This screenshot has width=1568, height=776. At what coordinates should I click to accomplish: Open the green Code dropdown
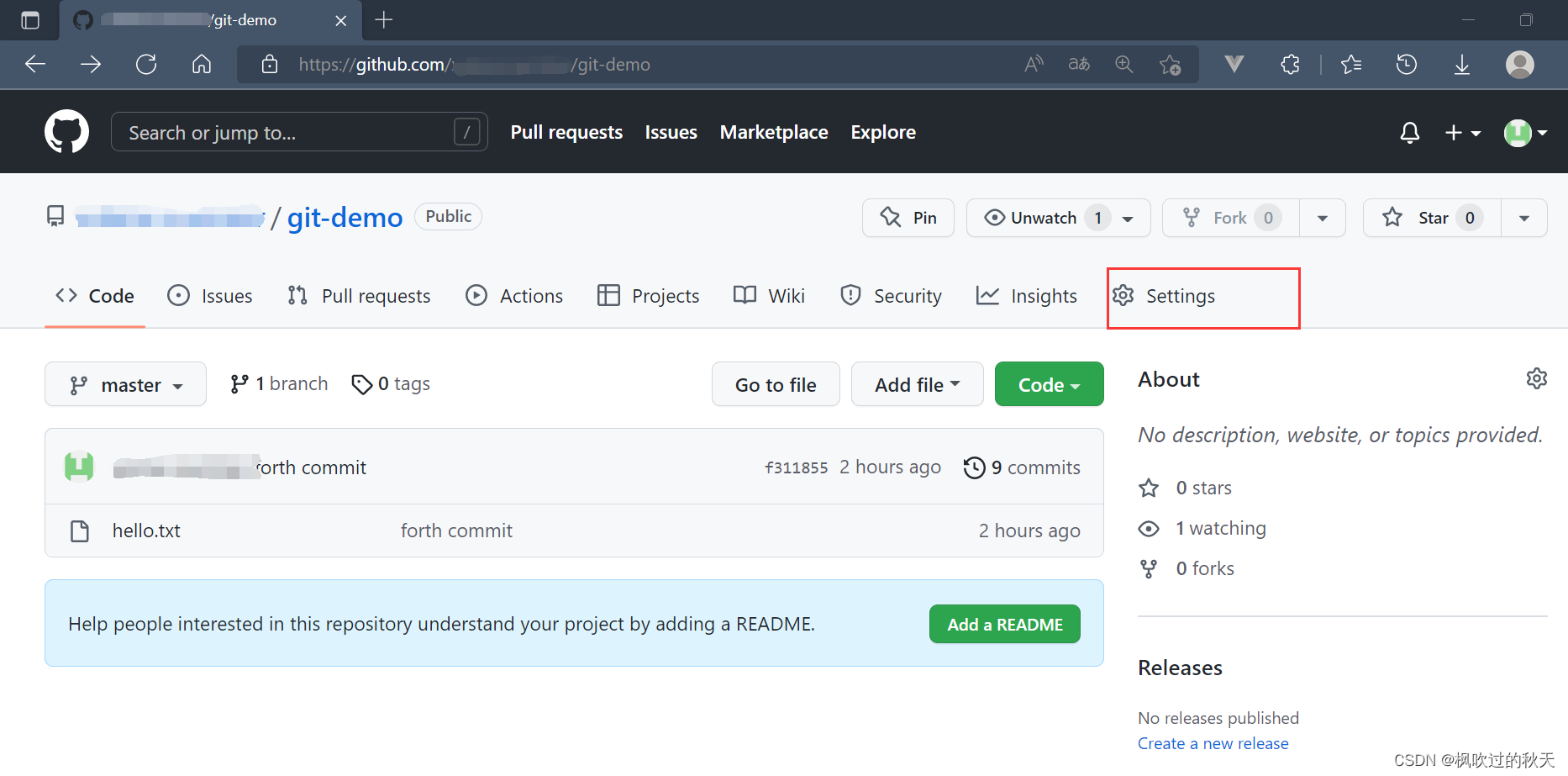click(x=1049, y=384)
